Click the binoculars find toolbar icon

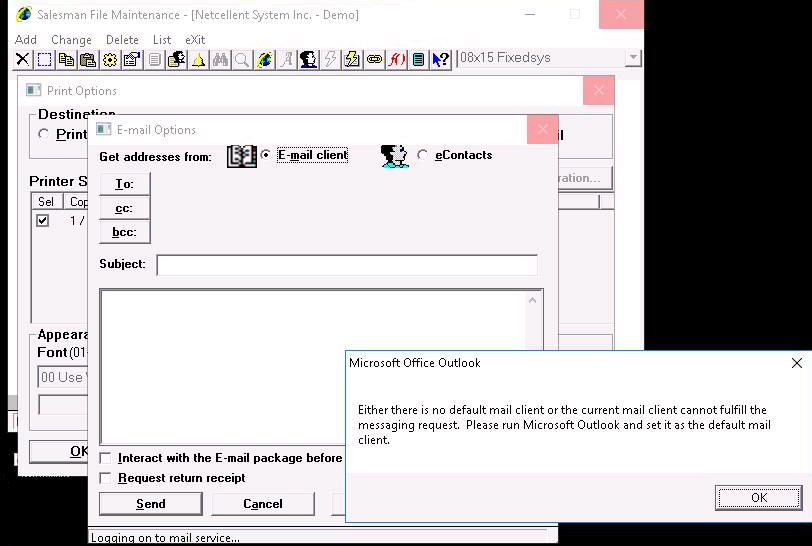pos(220,60)
